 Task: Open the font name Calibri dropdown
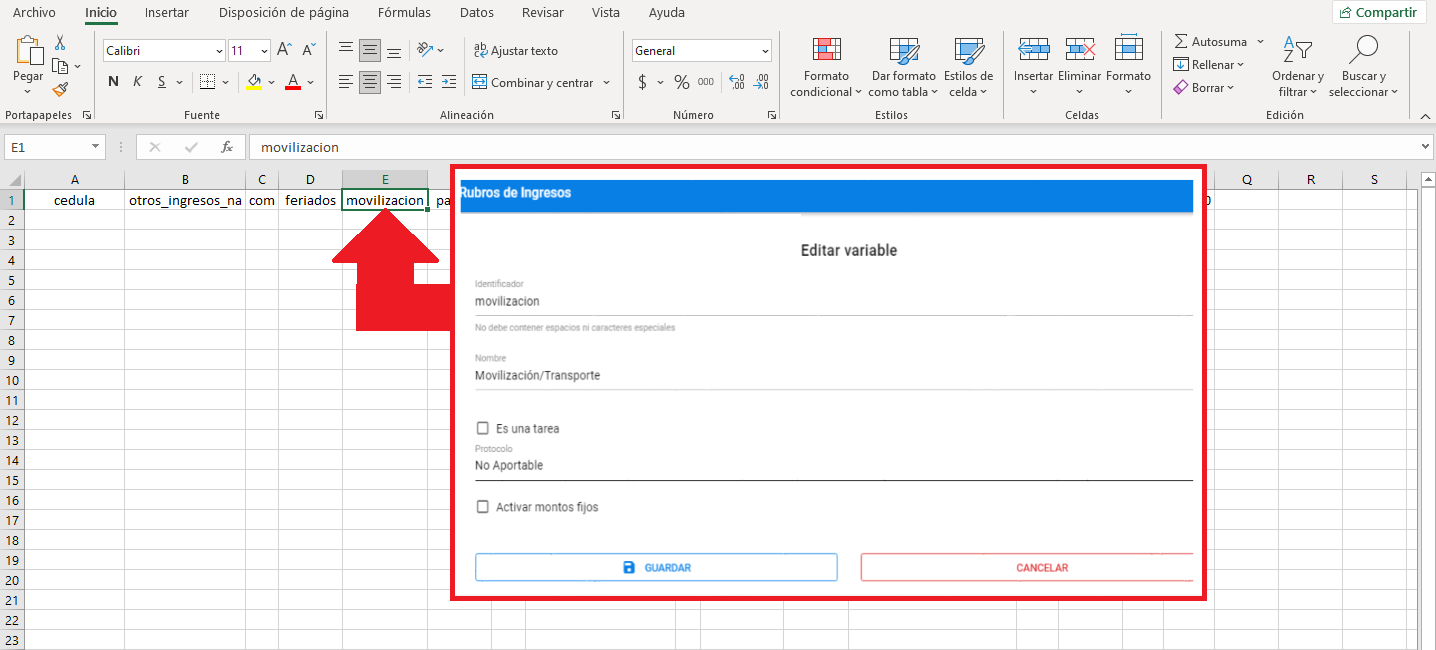click(219, 51)
